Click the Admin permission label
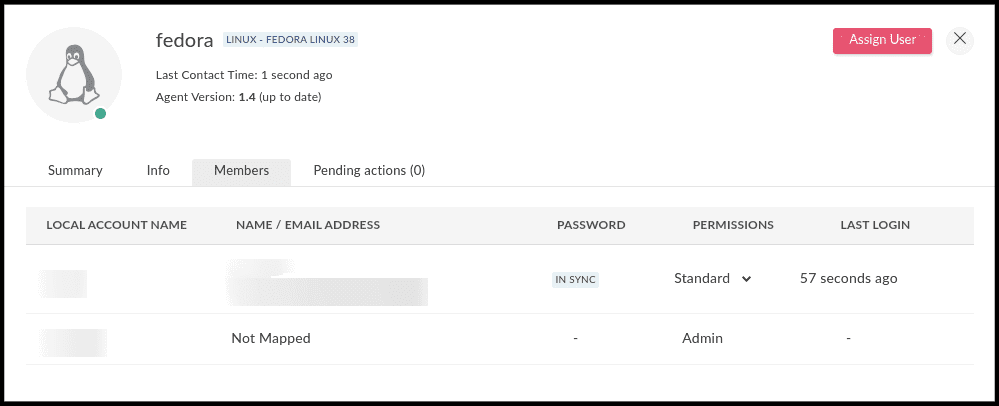The width and height of the screenshot is (999, 406). 702,339
